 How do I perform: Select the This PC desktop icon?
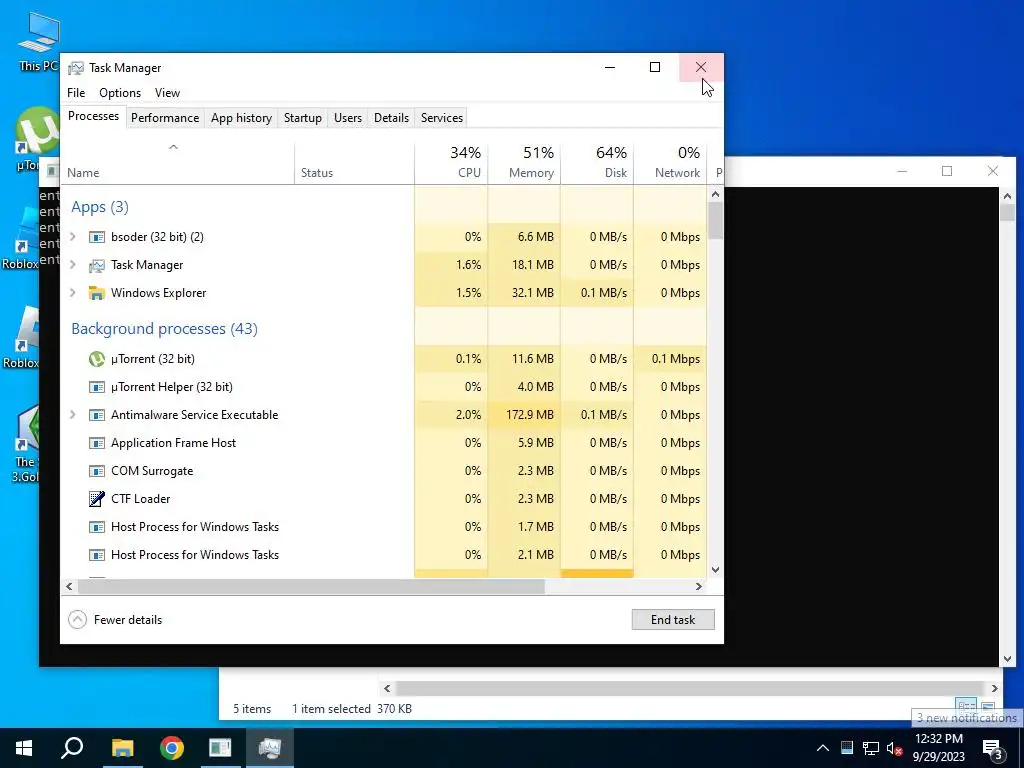tap(39, 41)
